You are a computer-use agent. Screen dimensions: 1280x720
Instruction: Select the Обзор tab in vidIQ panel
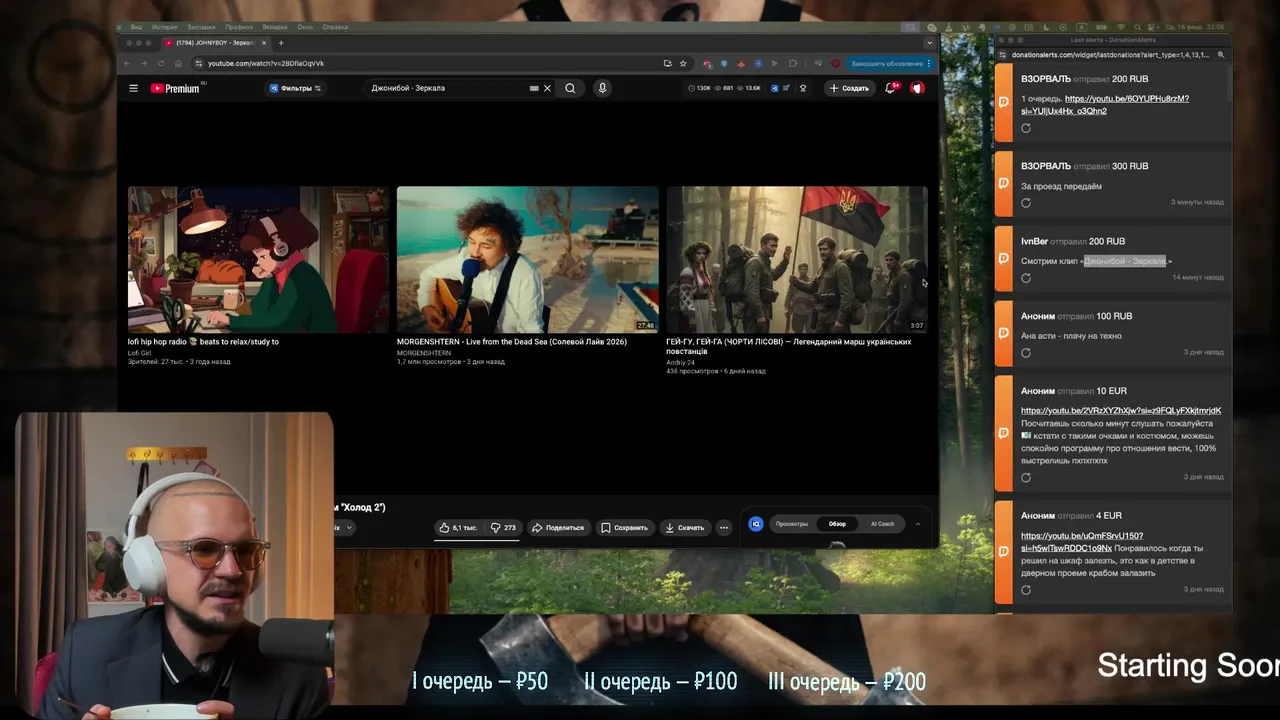click(837, 524)
